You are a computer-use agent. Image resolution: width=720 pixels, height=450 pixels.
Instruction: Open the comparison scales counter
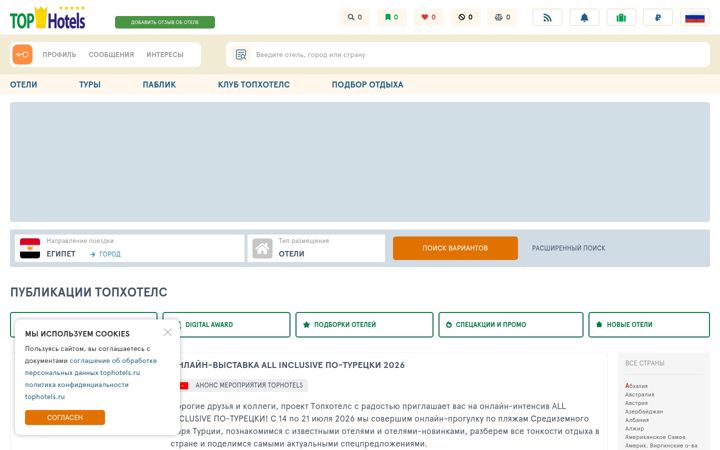(x=502, y=17)
